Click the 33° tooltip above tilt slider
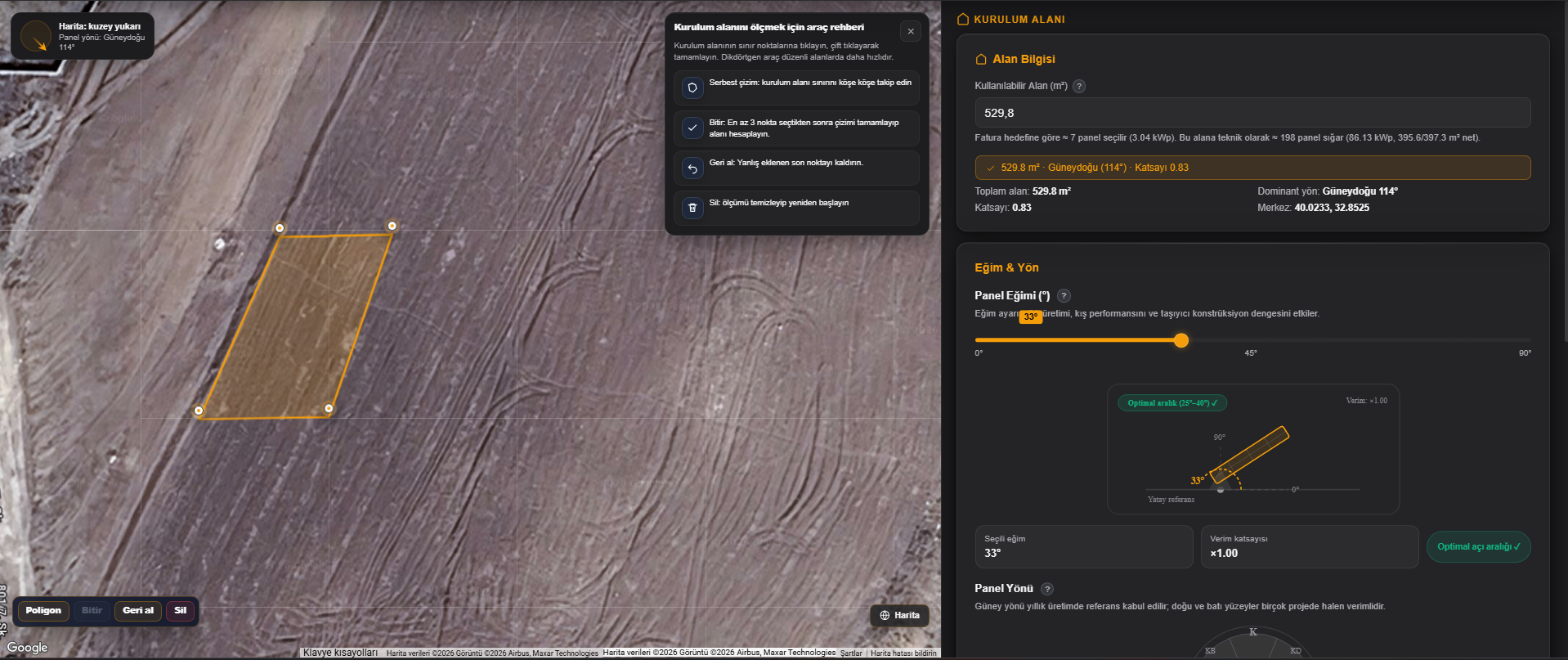 click(1031, 317)
